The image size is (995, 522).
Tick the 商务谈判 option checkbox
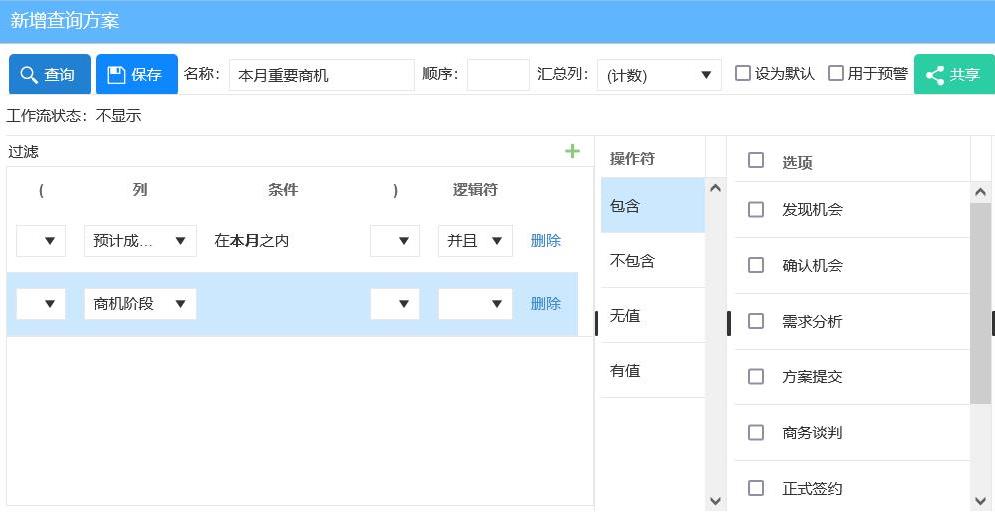point(756,433)
